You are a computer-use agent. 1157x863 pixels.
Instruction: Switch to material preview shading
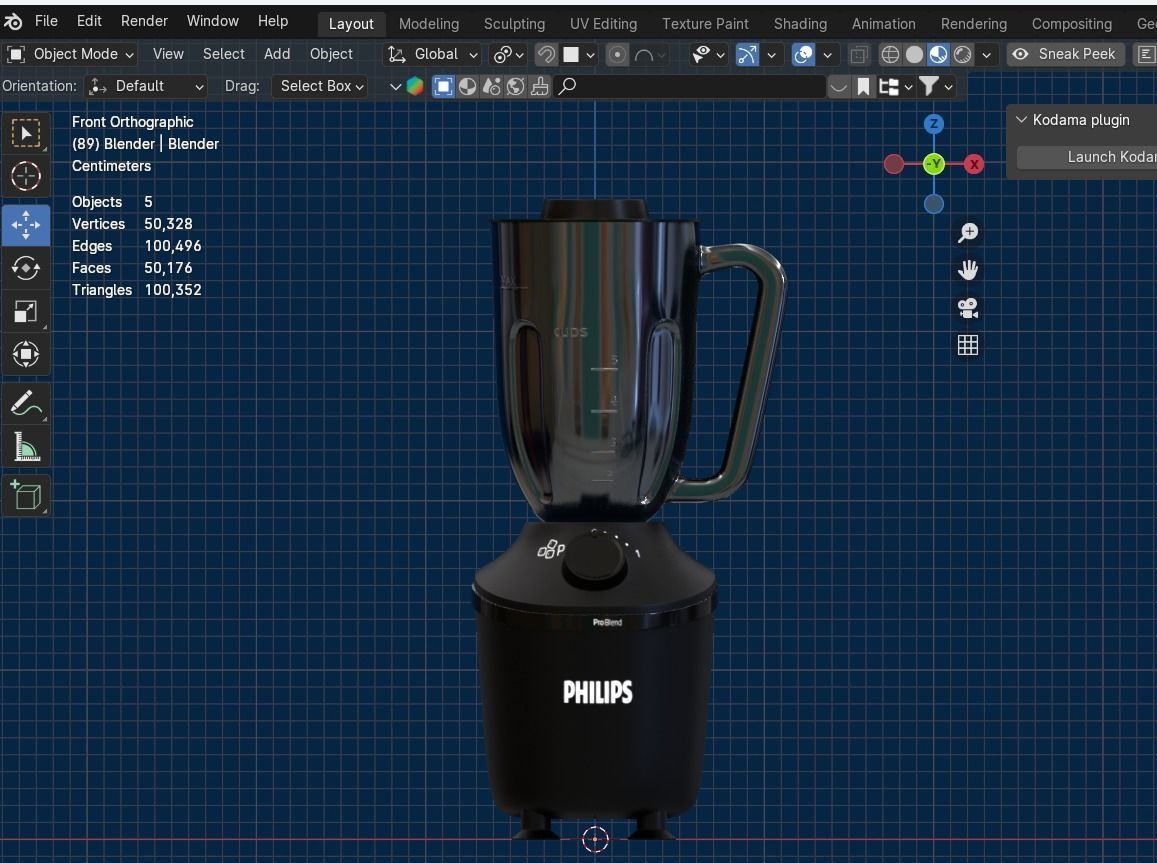939,55
